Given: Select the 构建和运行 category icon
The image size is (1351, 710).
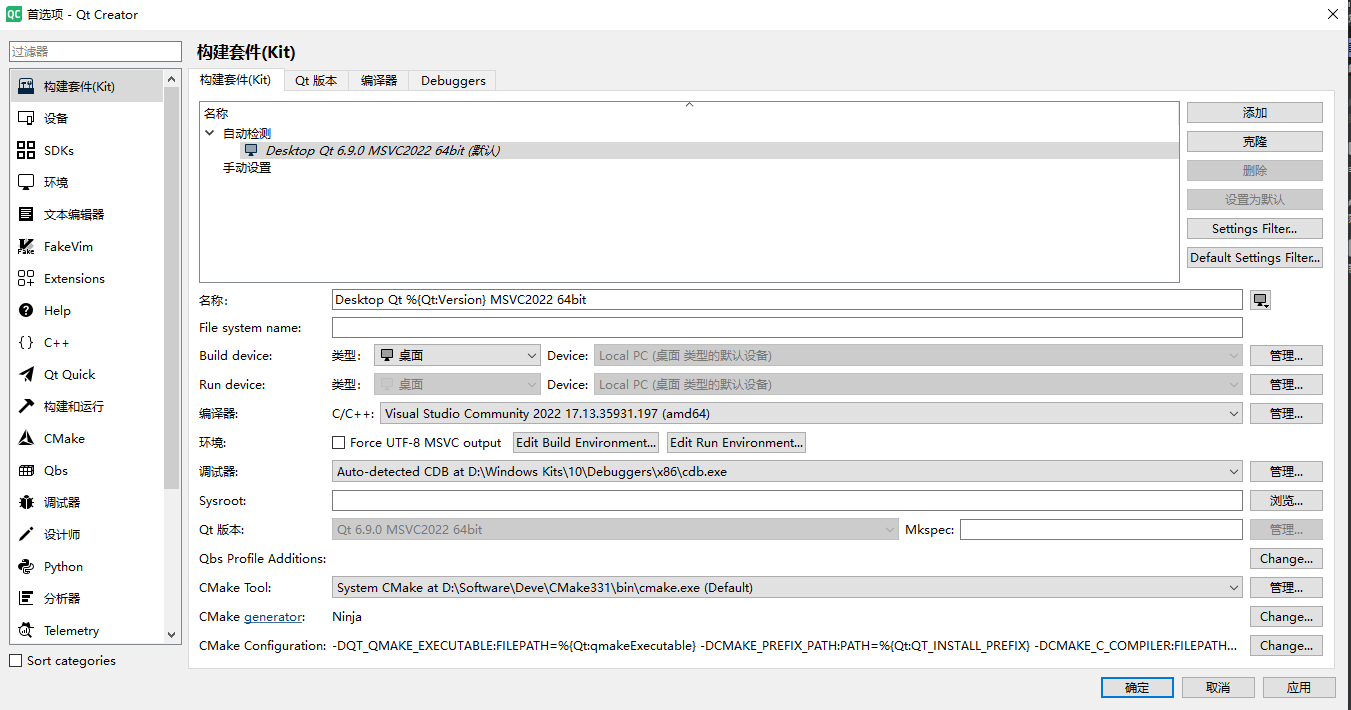Looking at the screenshot, I should 26,406.
